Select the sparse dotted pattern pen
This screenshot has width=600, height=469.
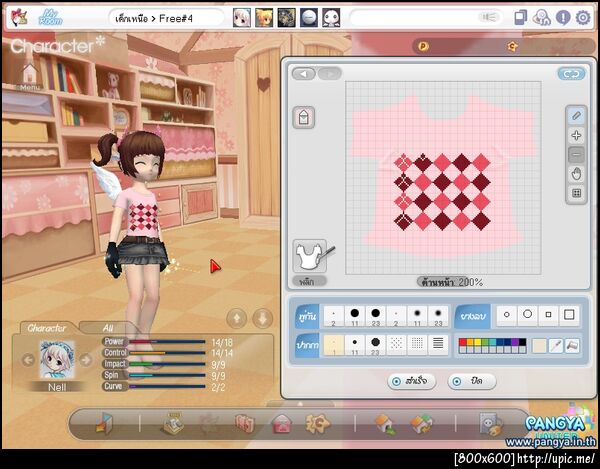pos(396,345)
